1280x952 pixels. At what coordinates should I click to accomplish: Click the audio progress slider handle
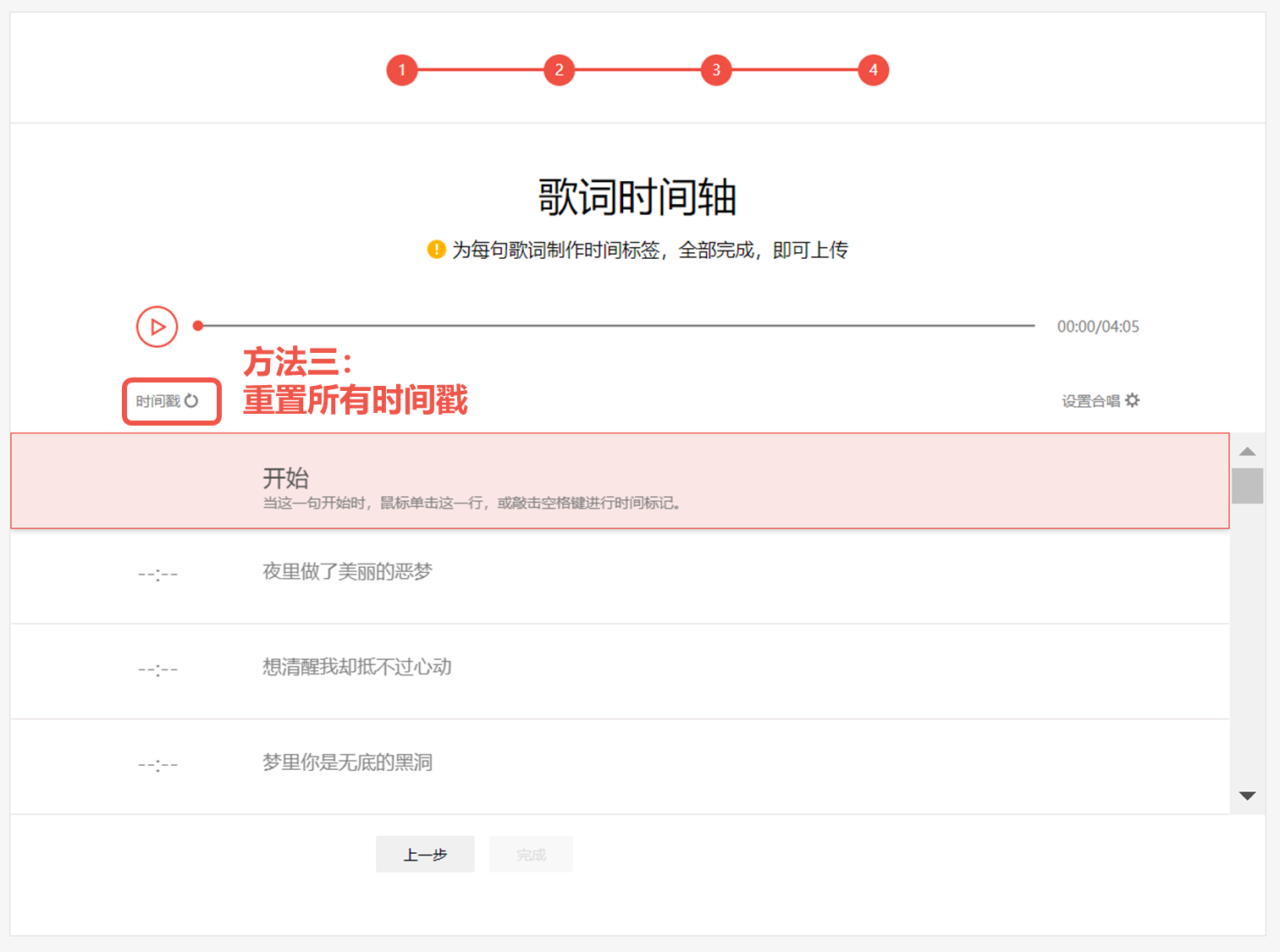[x=196, y=325]
